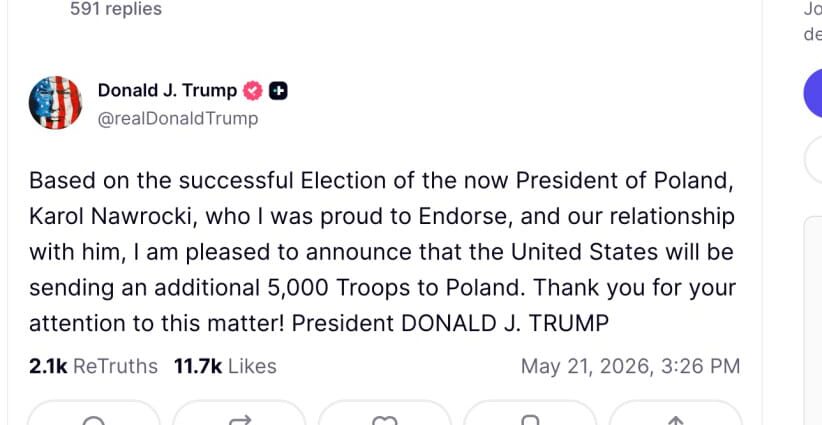Click the white rounded field on the right edge
This screenshot has height=425, width=822.
tap(813, 160)
